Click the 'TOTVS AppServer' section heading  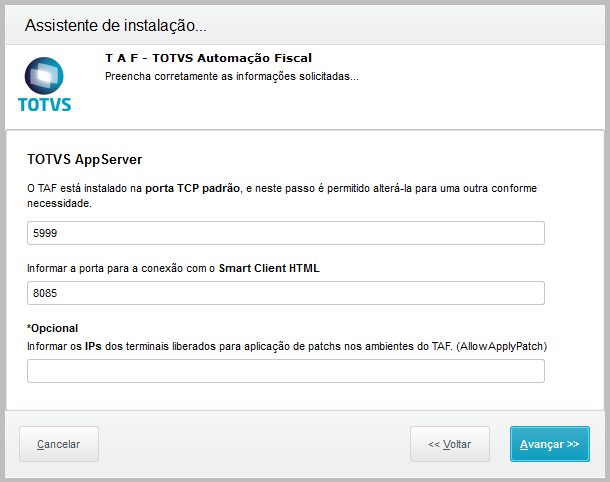coord(85,159)
